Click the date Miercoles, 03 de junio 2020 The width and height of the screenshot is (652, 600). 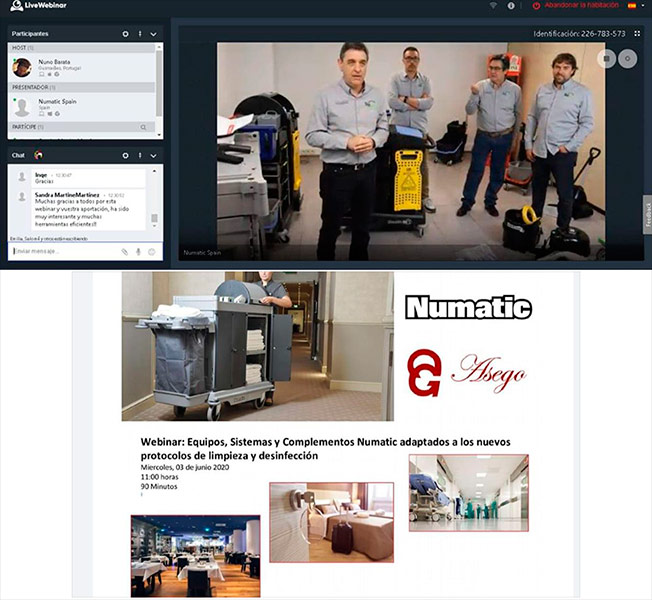click(x=185, y=467)
